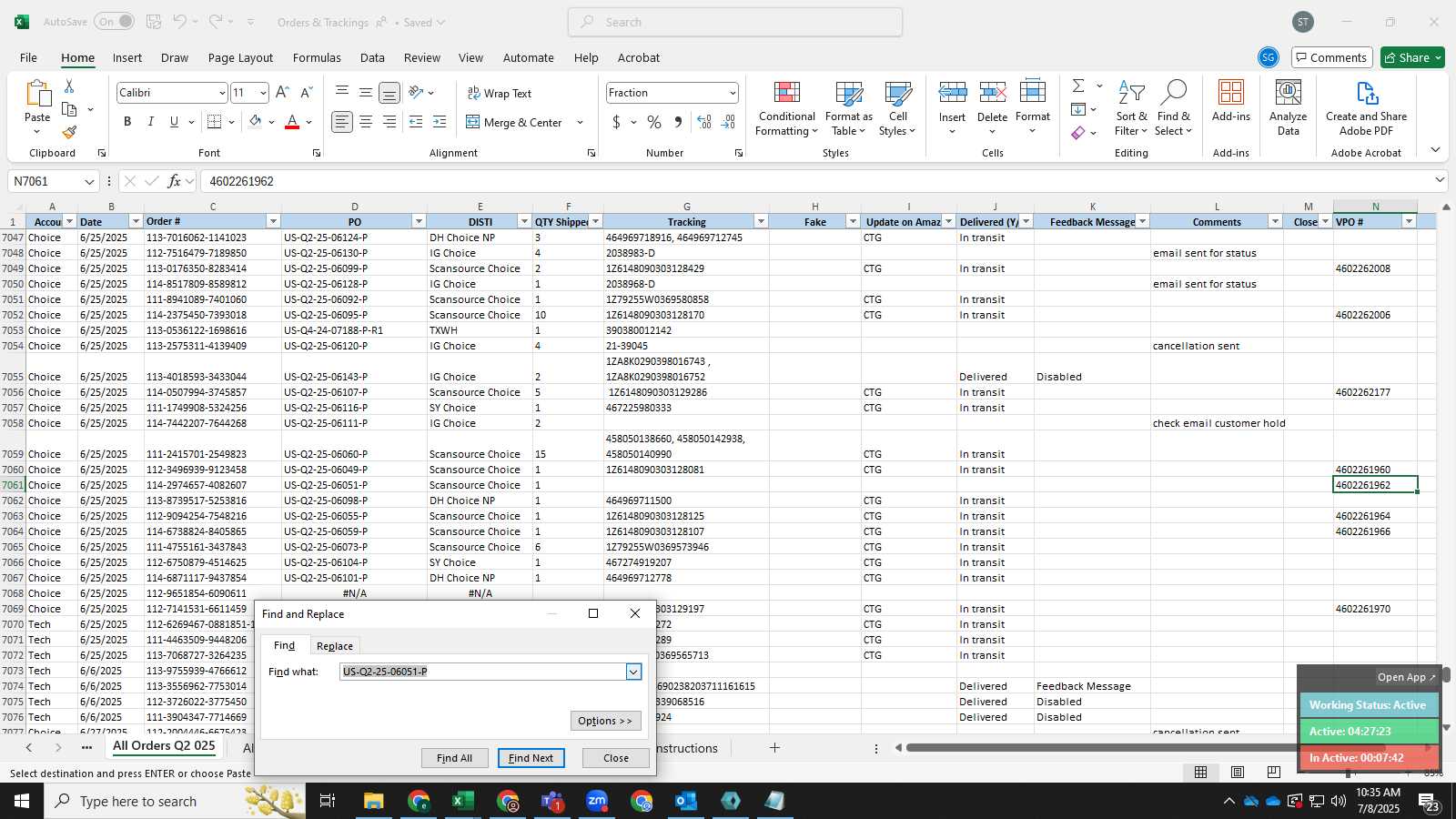
Task: Open File Explorer from taskbar
Action: [x=373, y=801]
